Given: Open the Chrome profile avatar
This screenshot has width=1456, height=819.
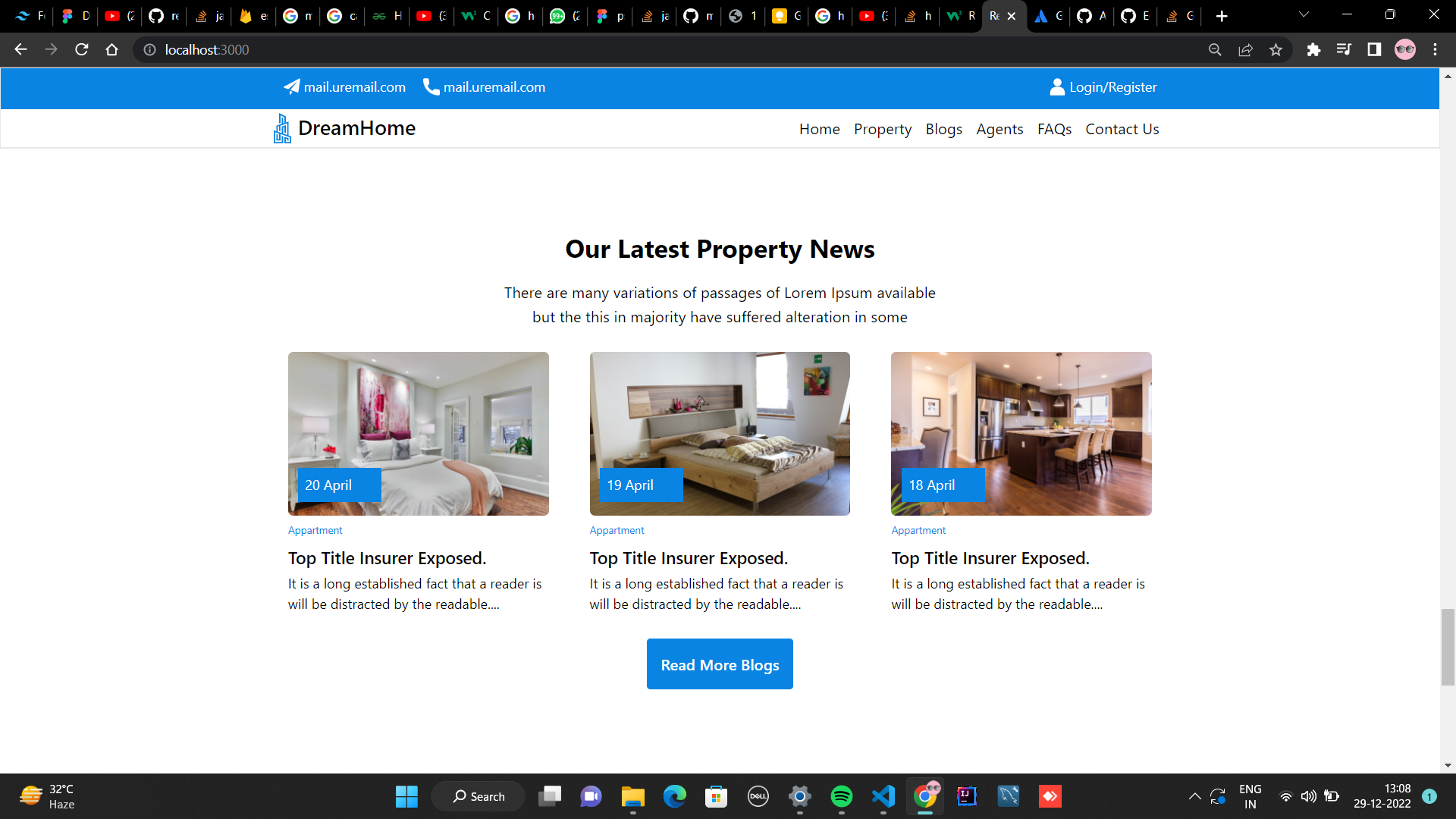Looking at the screenshot, I should click(x=1405, y=49).
